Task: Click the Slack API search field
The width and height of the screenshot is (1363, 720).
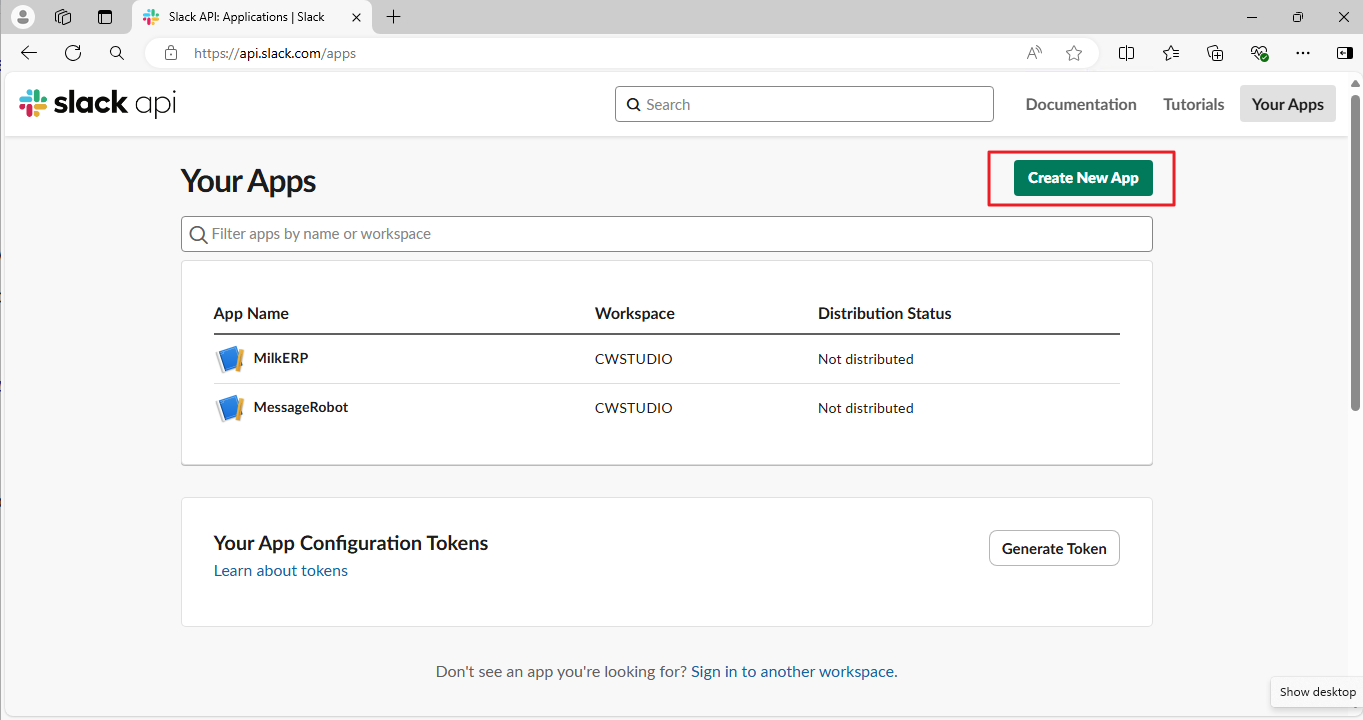Action: [804, 104]
